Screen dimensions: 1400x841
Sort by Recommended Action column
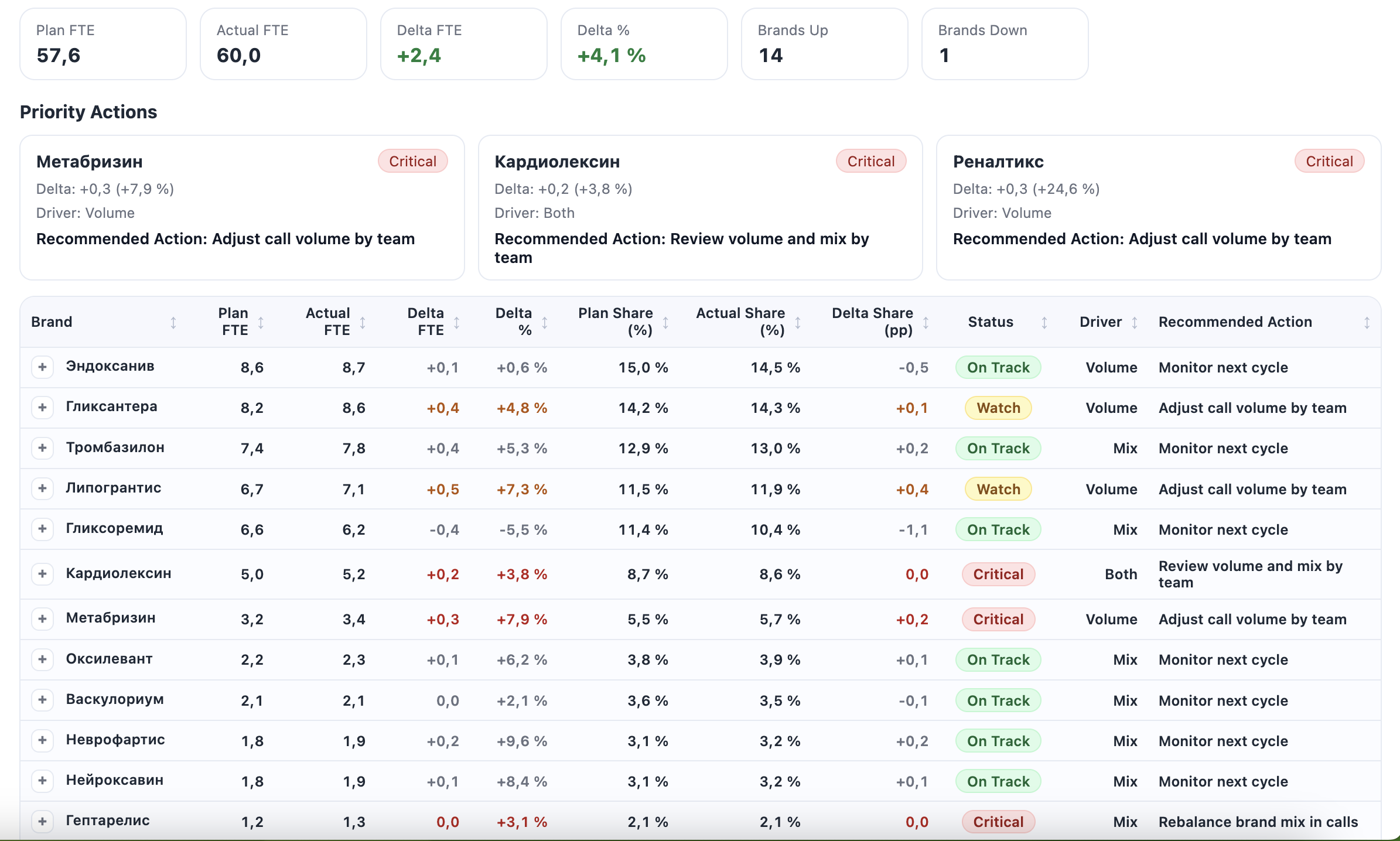point(1367,322)
